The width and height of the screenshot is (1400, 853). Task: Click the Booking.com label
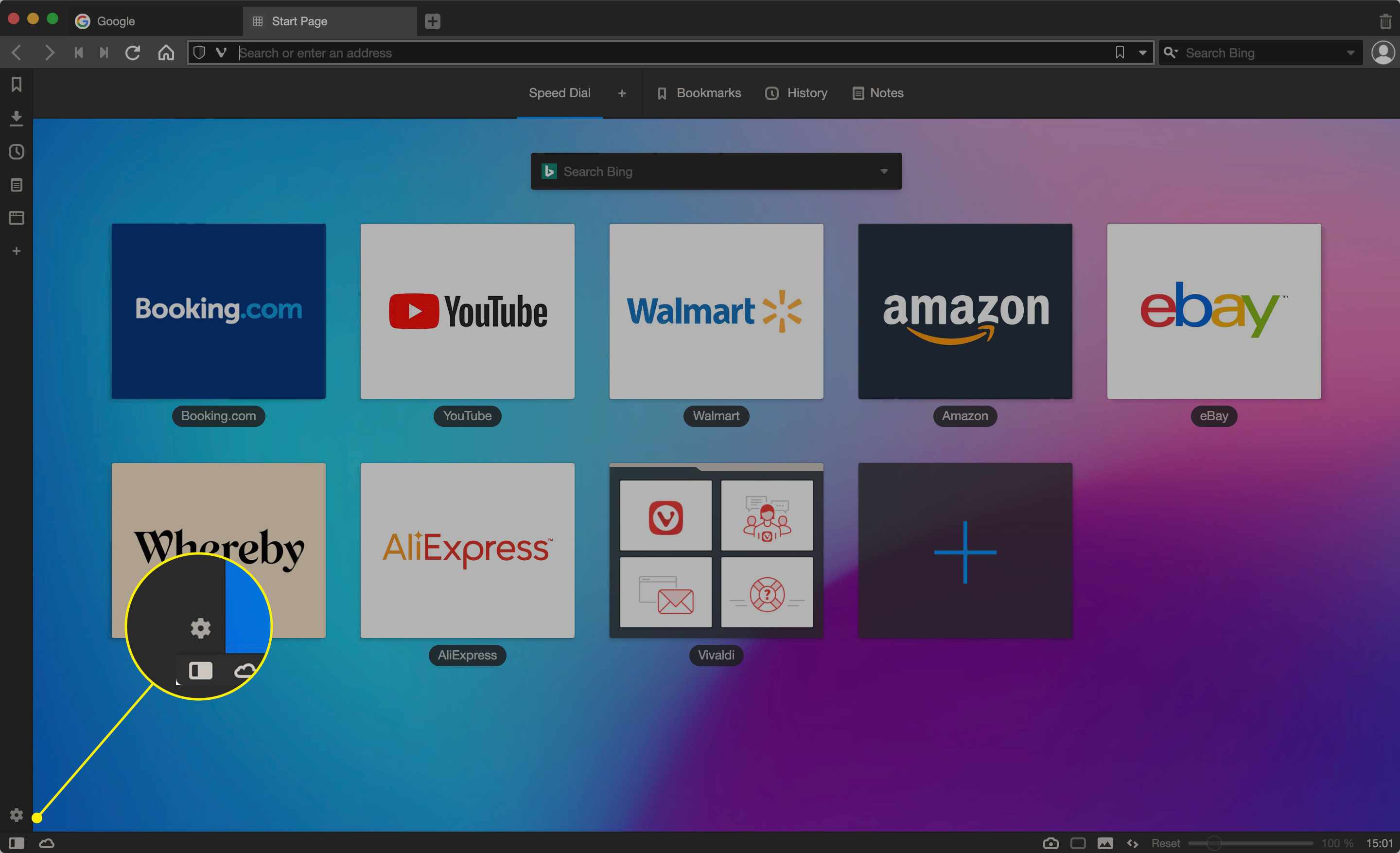point(219,416)
